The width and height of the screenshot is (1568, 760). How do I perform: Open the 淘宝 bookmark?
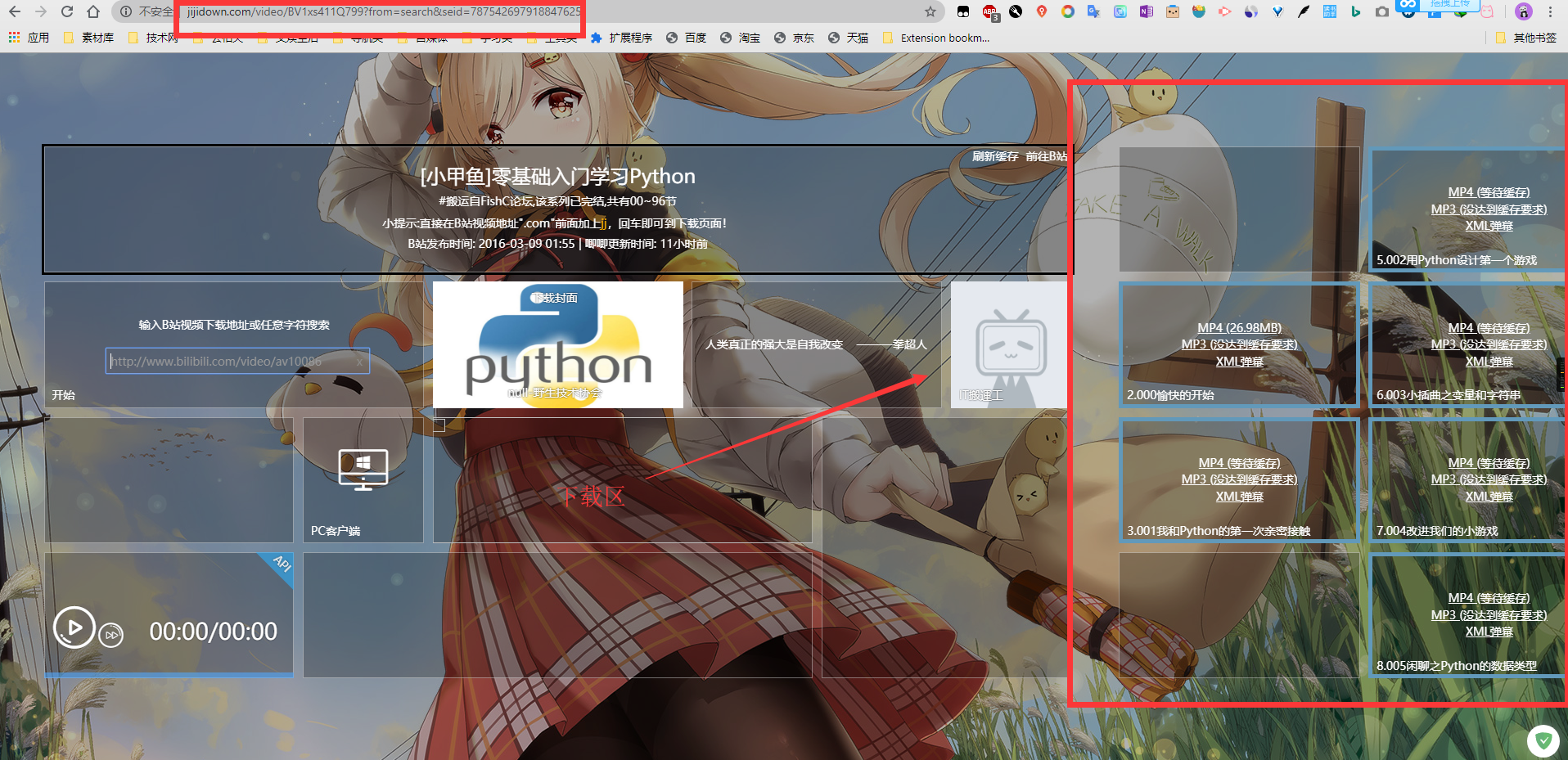(740, 38)
